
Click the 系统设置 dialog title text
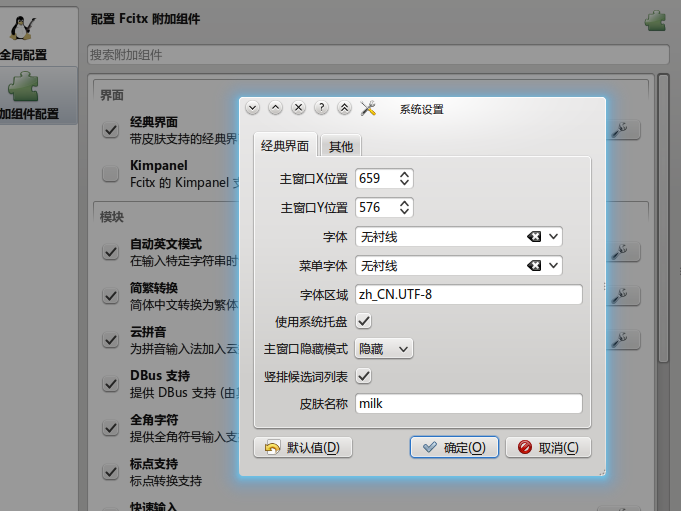click(422, 109)
